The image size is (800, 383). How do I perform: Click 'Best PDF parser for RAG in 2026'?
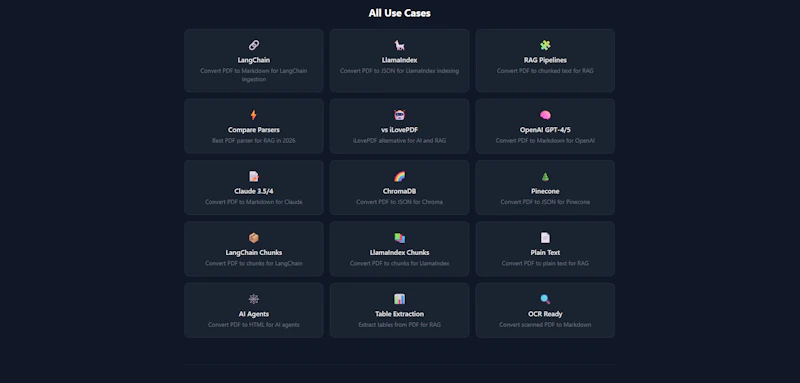point(254,141)
